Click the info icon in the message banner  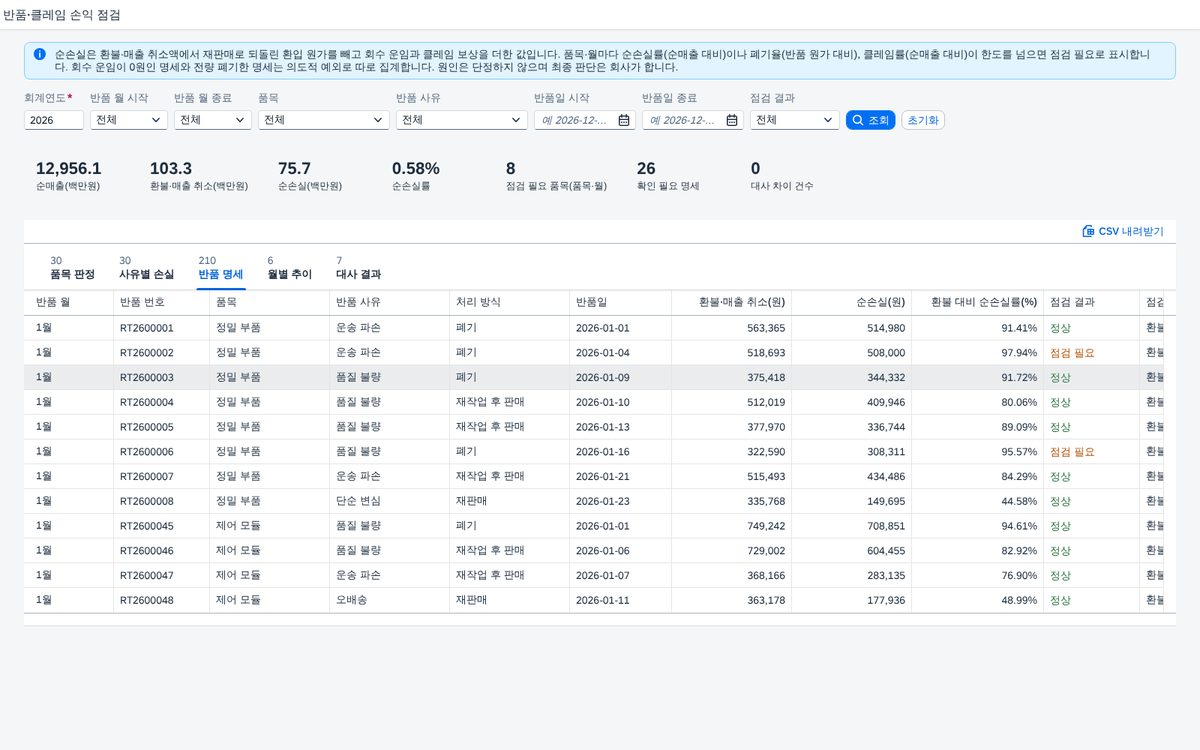point(39,54)
